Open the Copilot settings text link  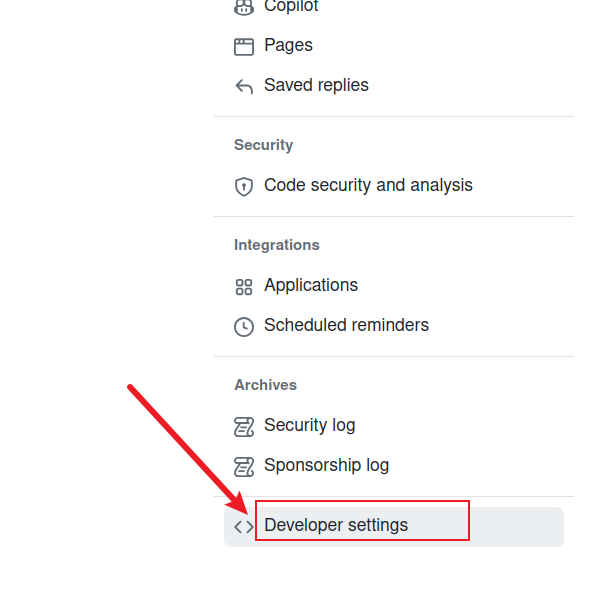tap(291, 7)
